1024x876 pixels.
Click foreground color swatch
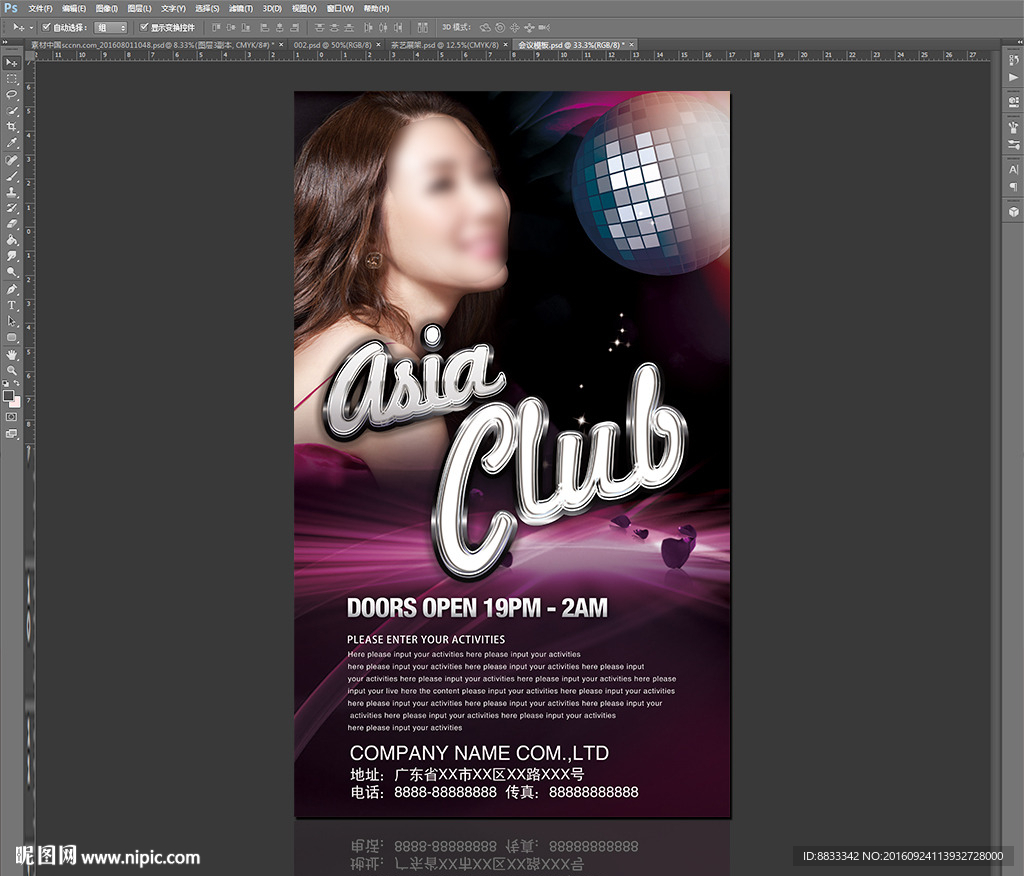[8, 395]
